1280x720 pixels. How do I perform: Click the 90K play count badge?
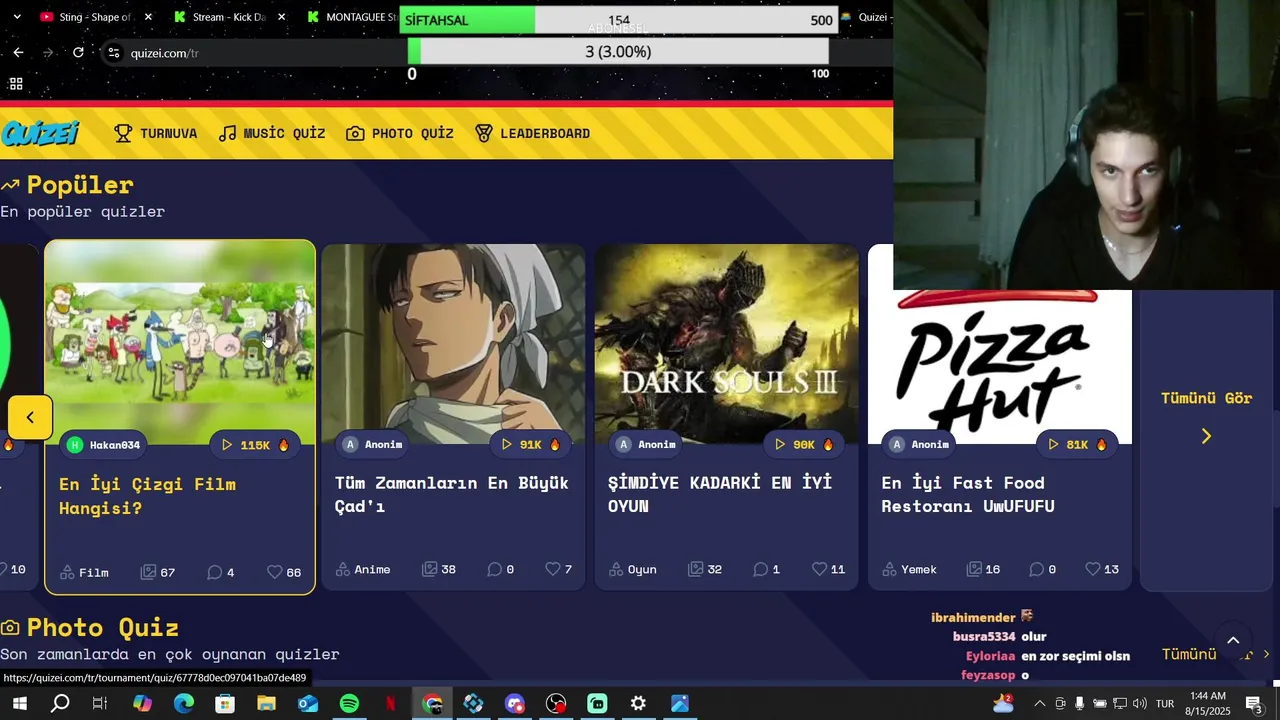[803, 444]
